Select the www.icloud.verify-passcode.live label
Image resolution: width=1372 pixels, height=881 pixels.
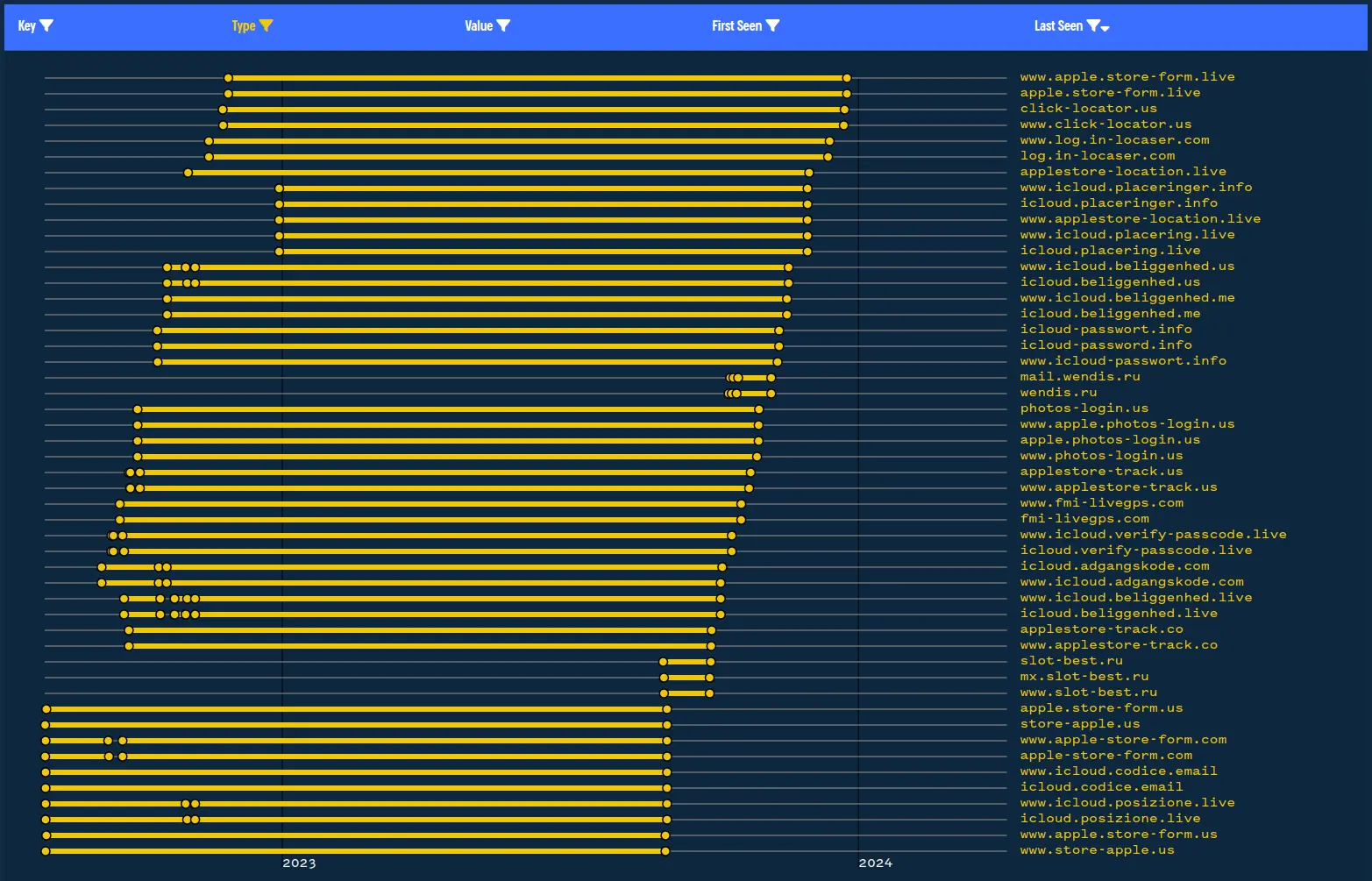(x=1154, y=535)
